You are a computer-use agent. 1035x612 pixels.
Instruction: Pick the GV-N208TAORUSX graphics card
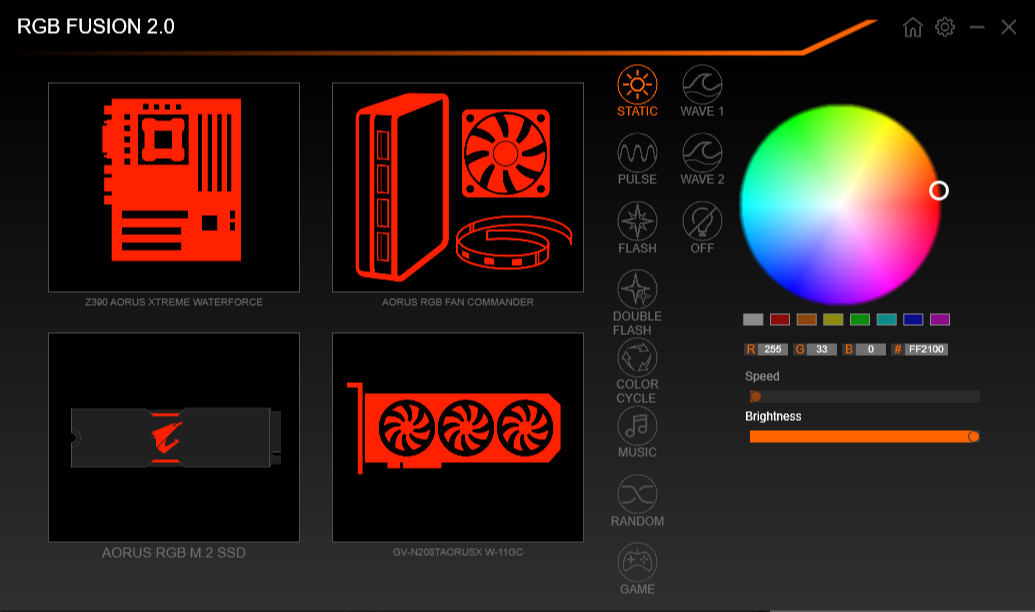[458, 435]
